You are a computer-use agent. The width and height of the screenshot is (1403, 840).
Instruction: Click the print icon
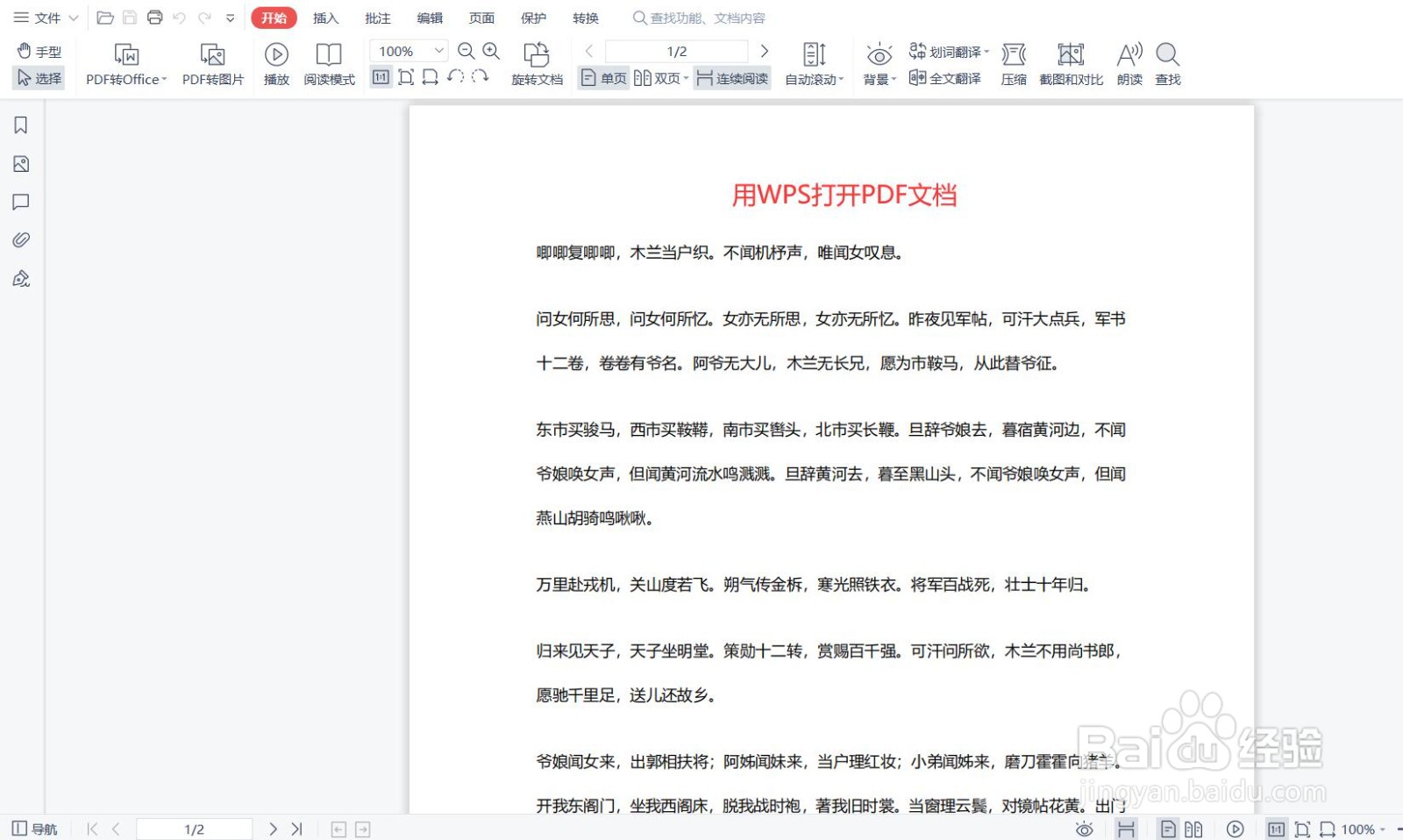tap(155, 18)
